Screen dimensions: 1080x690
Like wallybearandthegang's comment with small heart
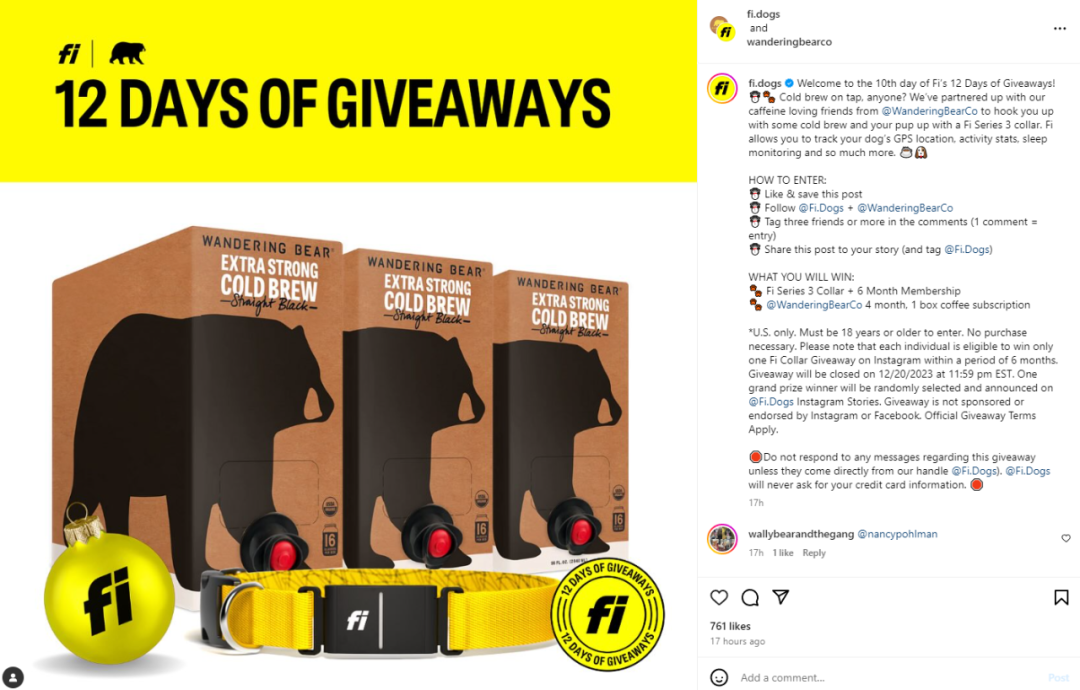click(x=1066, y=539)
